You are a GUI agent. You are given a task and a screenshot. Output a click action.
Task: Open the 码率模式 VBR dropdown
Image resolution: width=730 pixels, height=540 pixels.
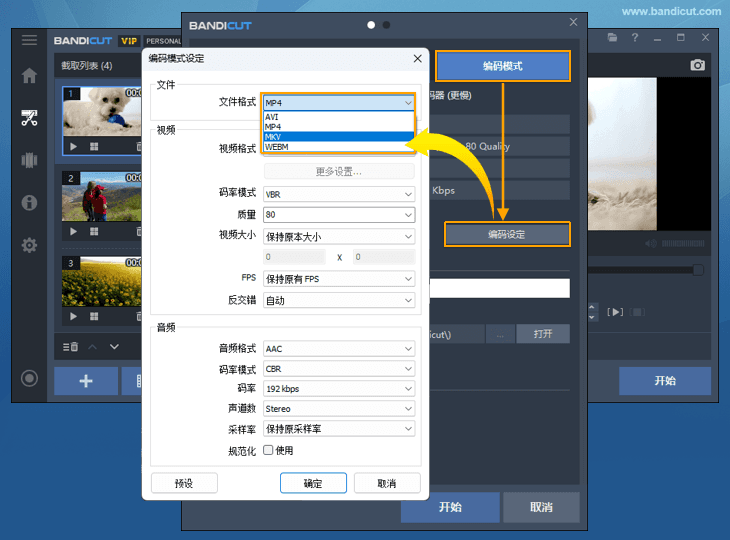pyautogui.click(x=338, y=192)
